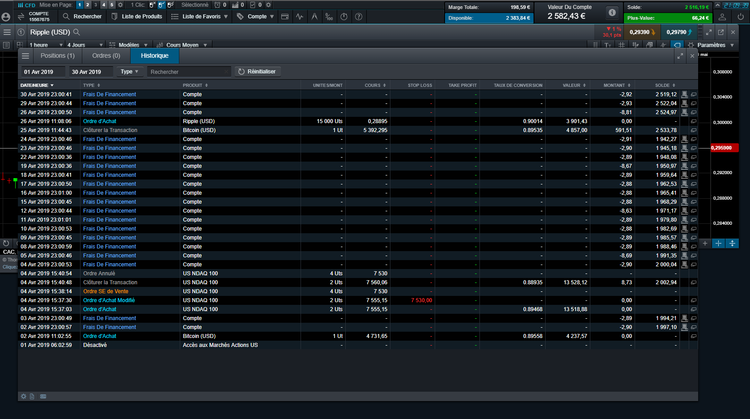750x419 pixels.
Task: Open the Type filter dropdown
Action: 130,72
